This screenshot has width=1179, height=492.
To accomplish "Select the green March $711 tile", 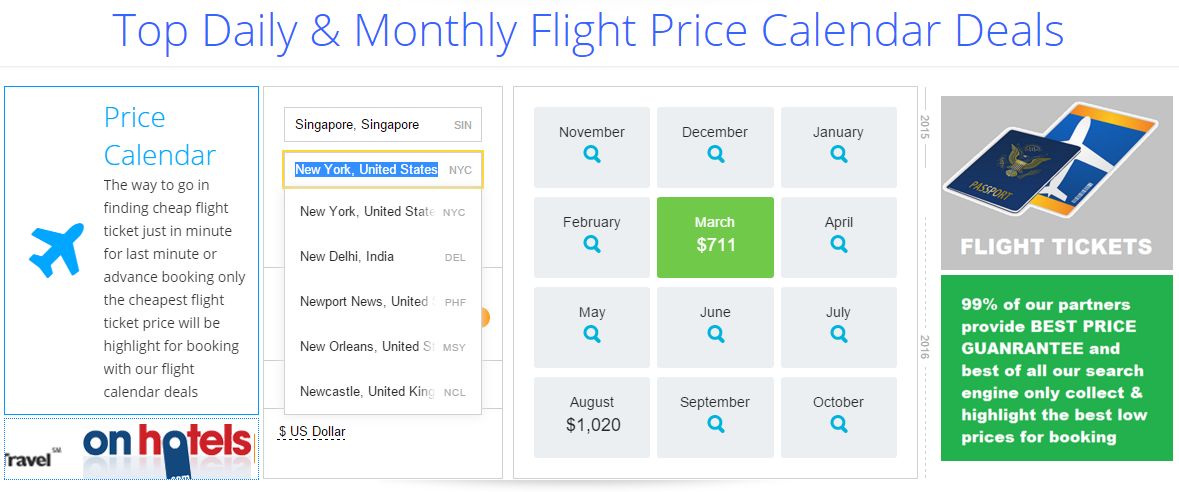I will 715,237.
